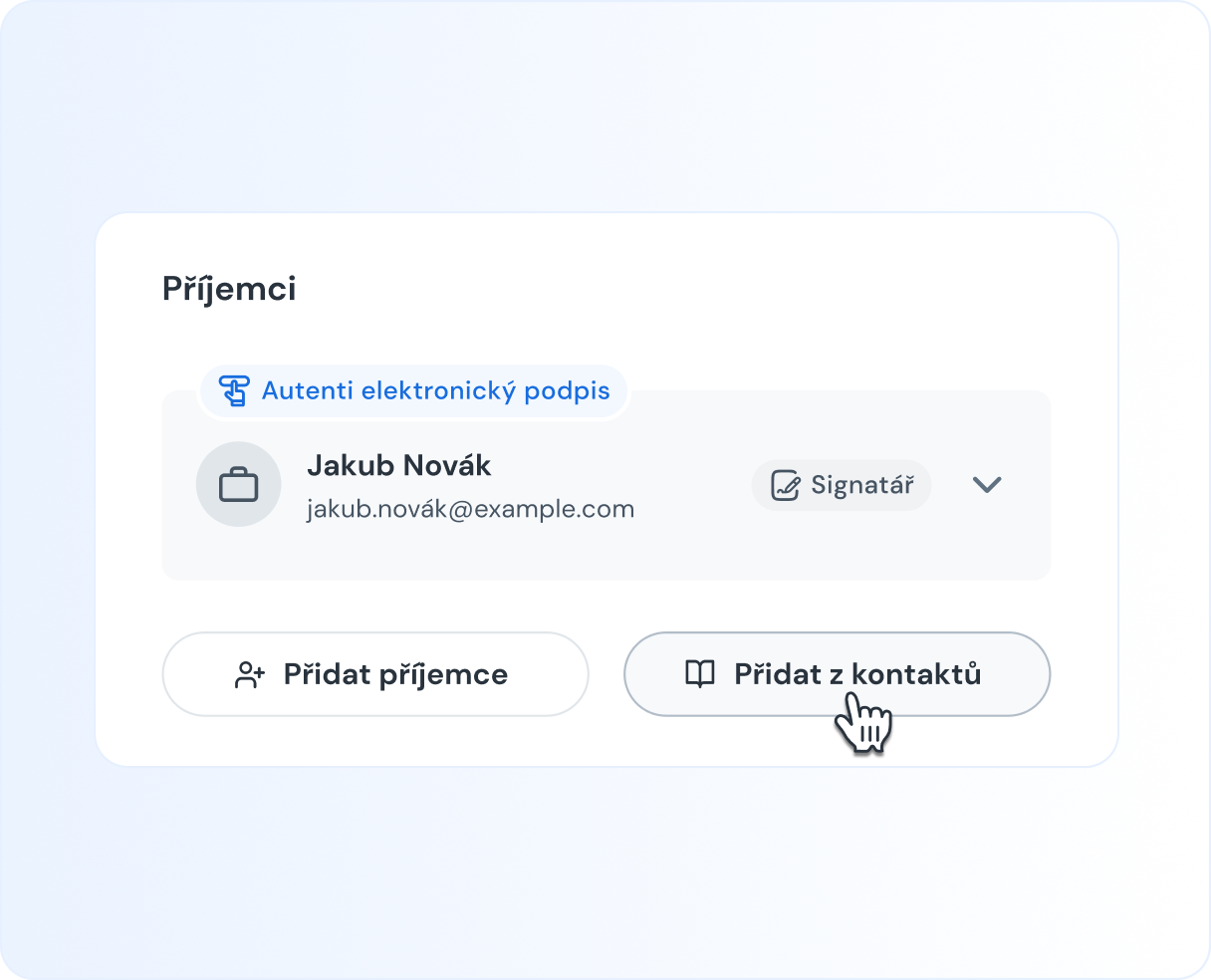Click the open book contacts icon
The width and height of the screenshot is (1211, 980).
point(700,674)
